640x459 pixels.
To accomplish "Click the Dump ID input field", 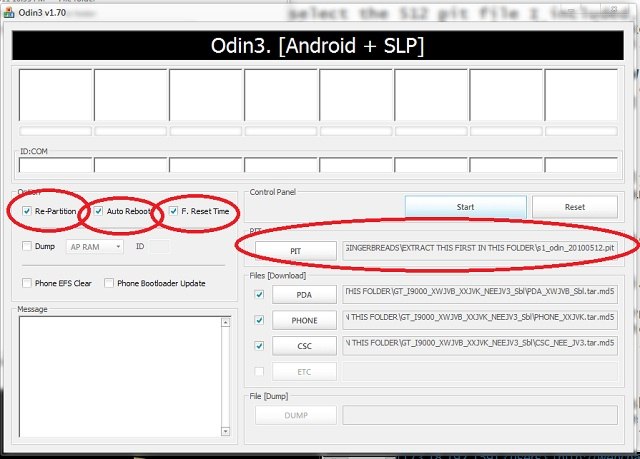I will click(160, 246).
